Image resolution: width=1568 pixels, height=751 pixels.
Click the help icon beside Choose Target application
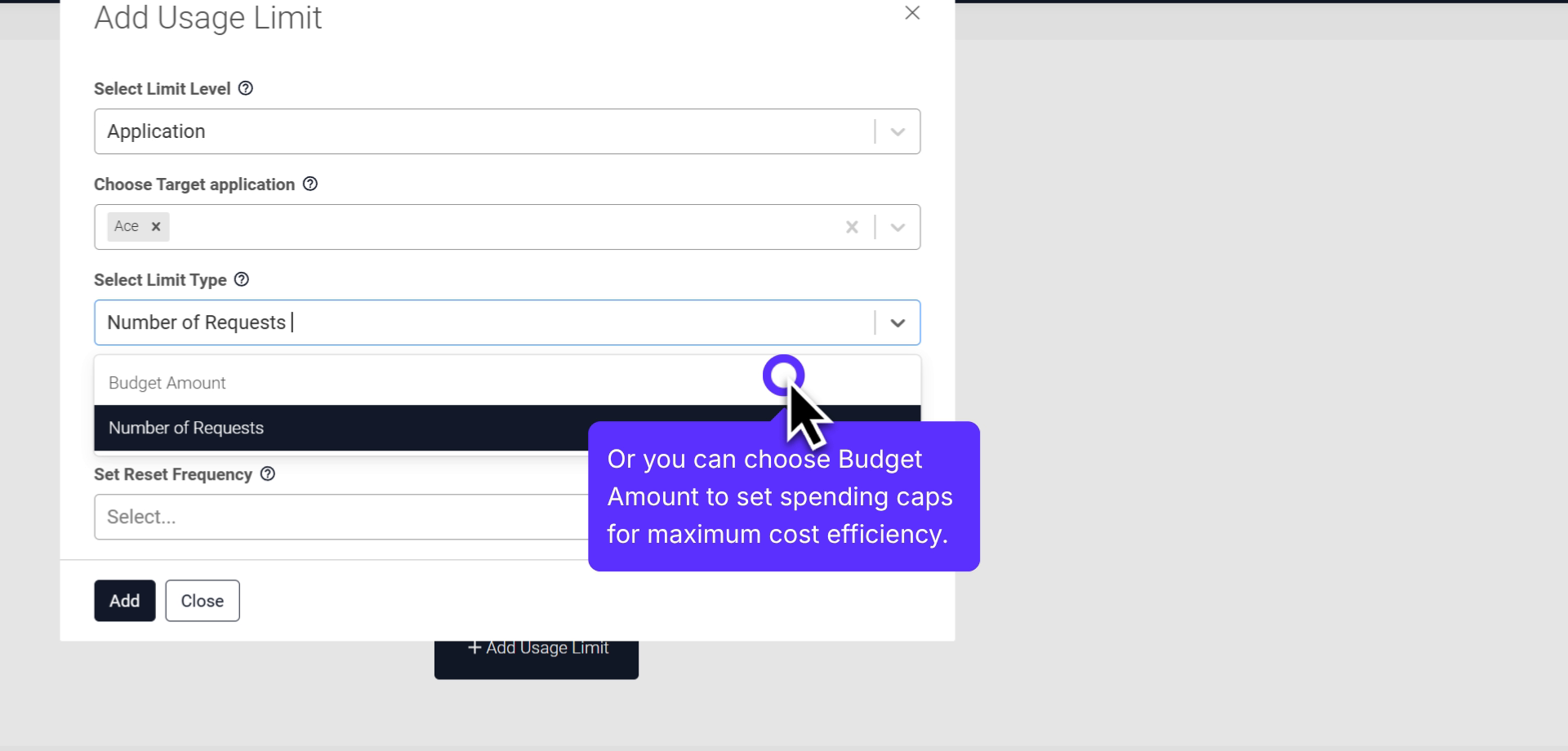[310, 184]
